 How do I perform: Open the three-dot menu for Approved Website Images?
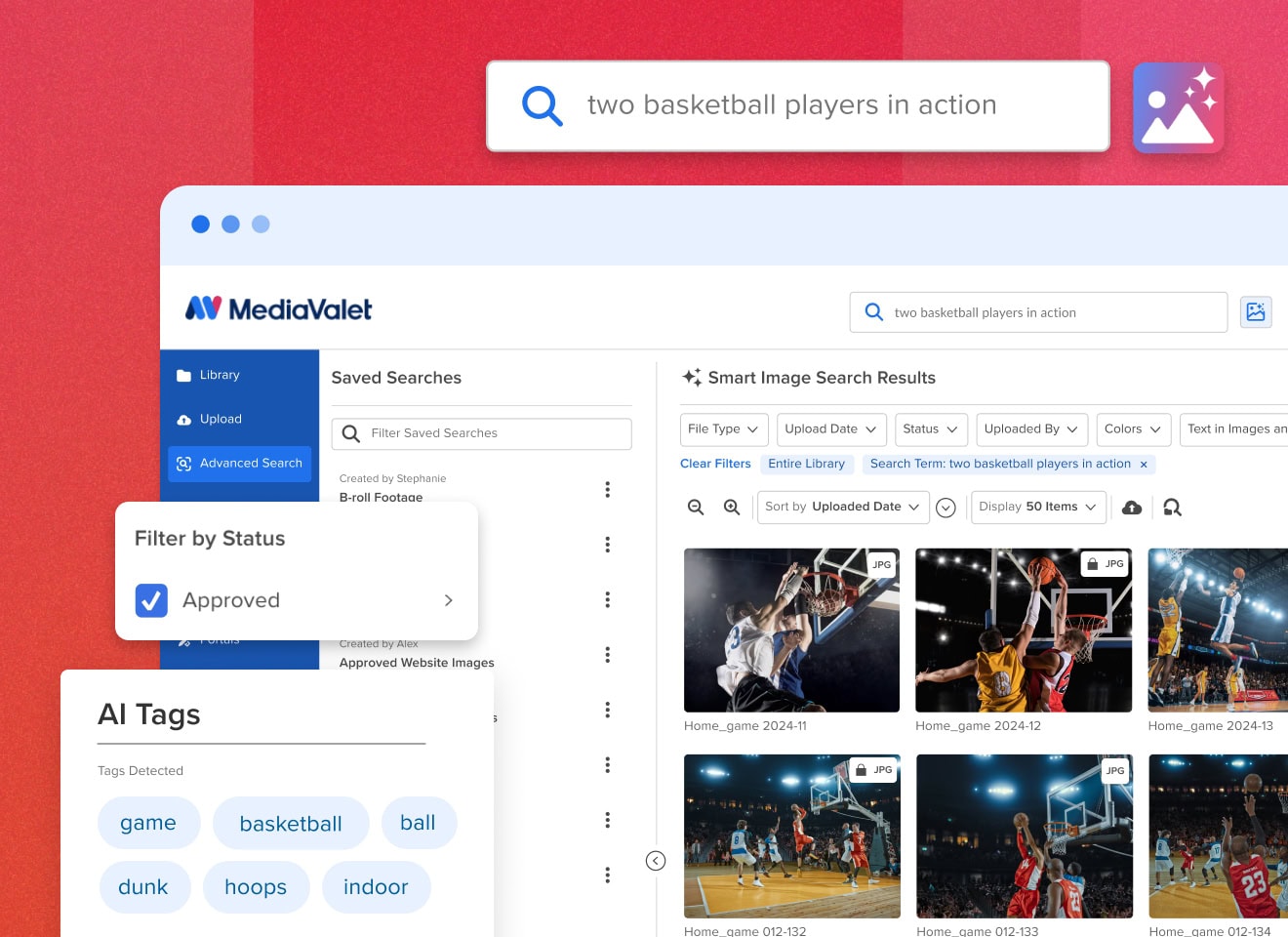[x=607, y=654]
